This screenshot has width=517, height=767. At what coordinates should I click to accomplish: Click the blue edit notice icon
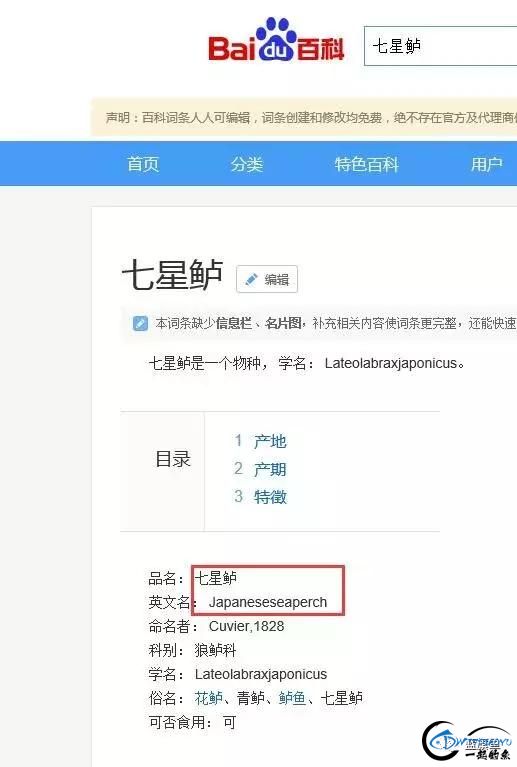point(140,323)
